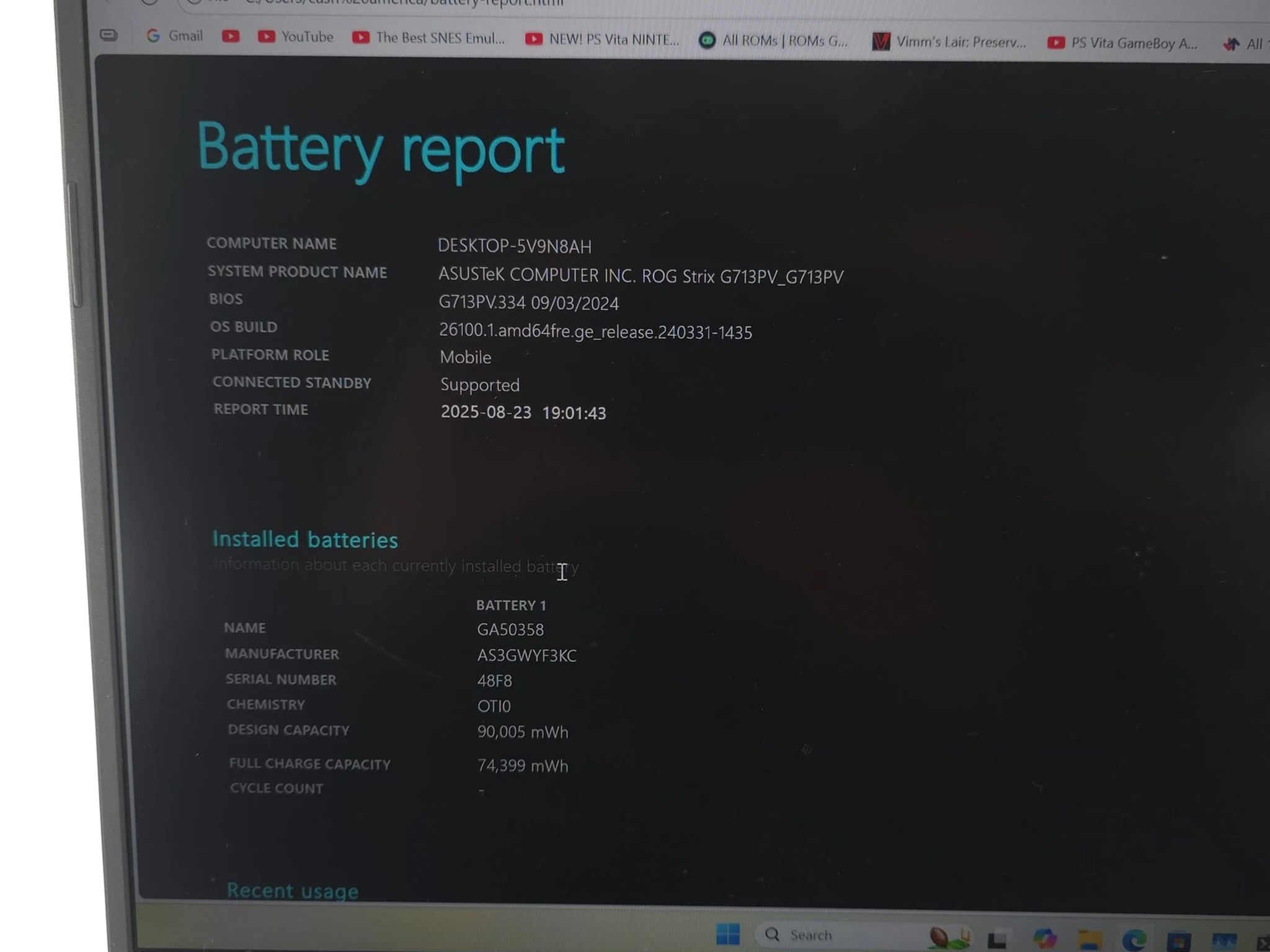
Task: Click the search magnifier icon on taskbar
Action: pyautogui.click(x=772, y=934)
